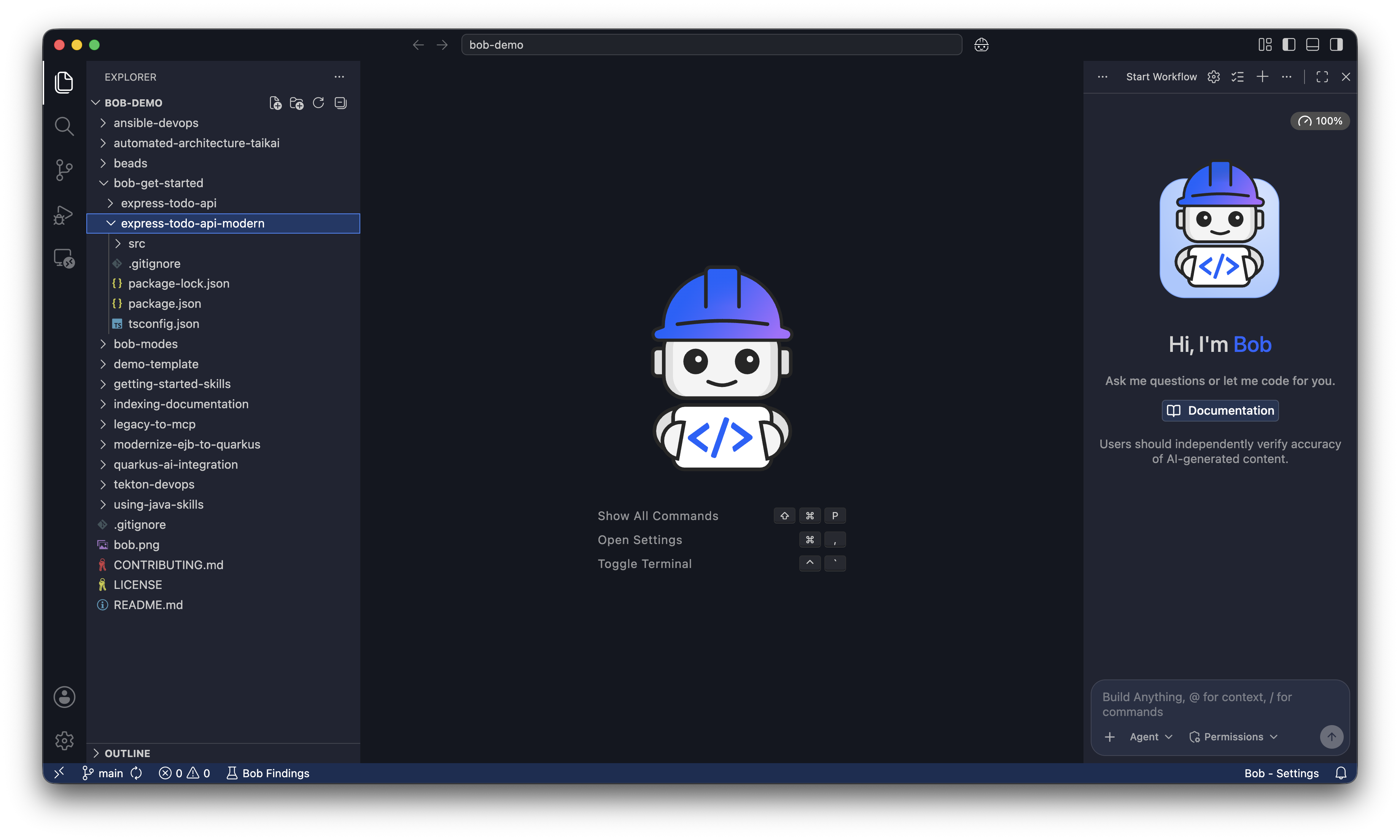This screenshot has height=840, width=1400.
Task: Expand the beads folder
Action: (223, 163)
